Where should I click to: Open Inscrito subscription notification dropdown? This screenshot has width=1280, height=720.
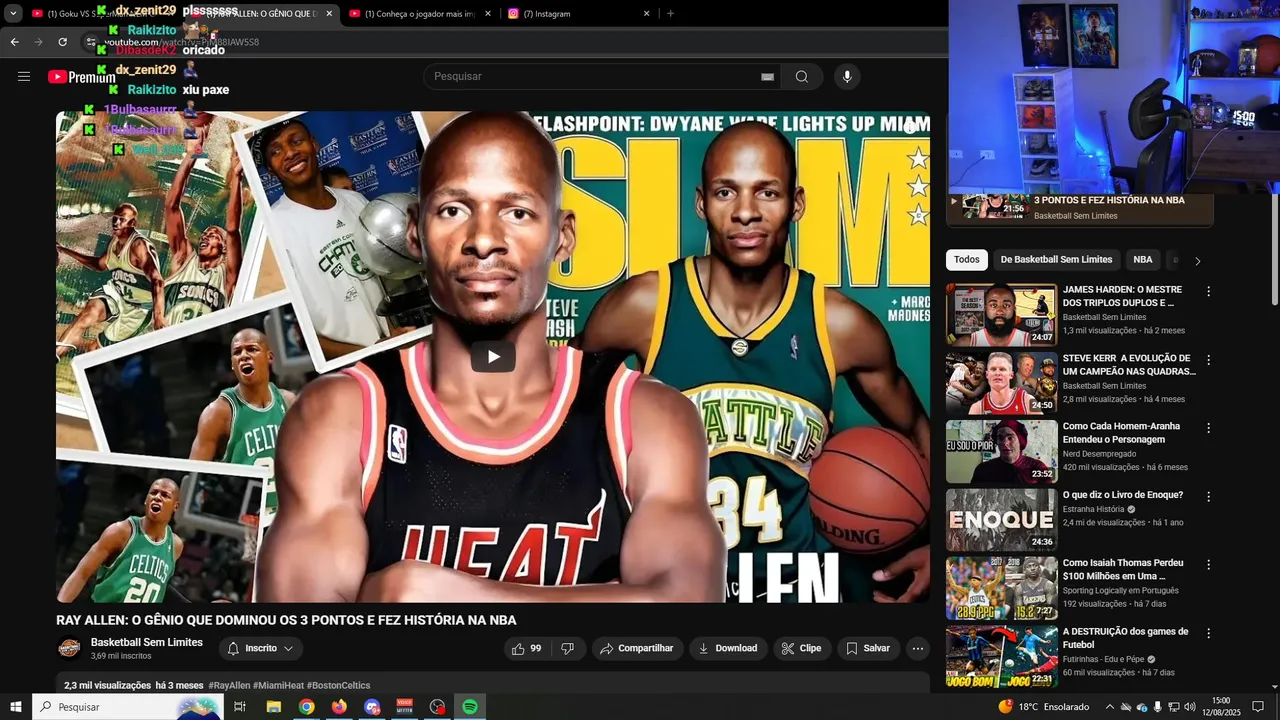tap(261, 648)
